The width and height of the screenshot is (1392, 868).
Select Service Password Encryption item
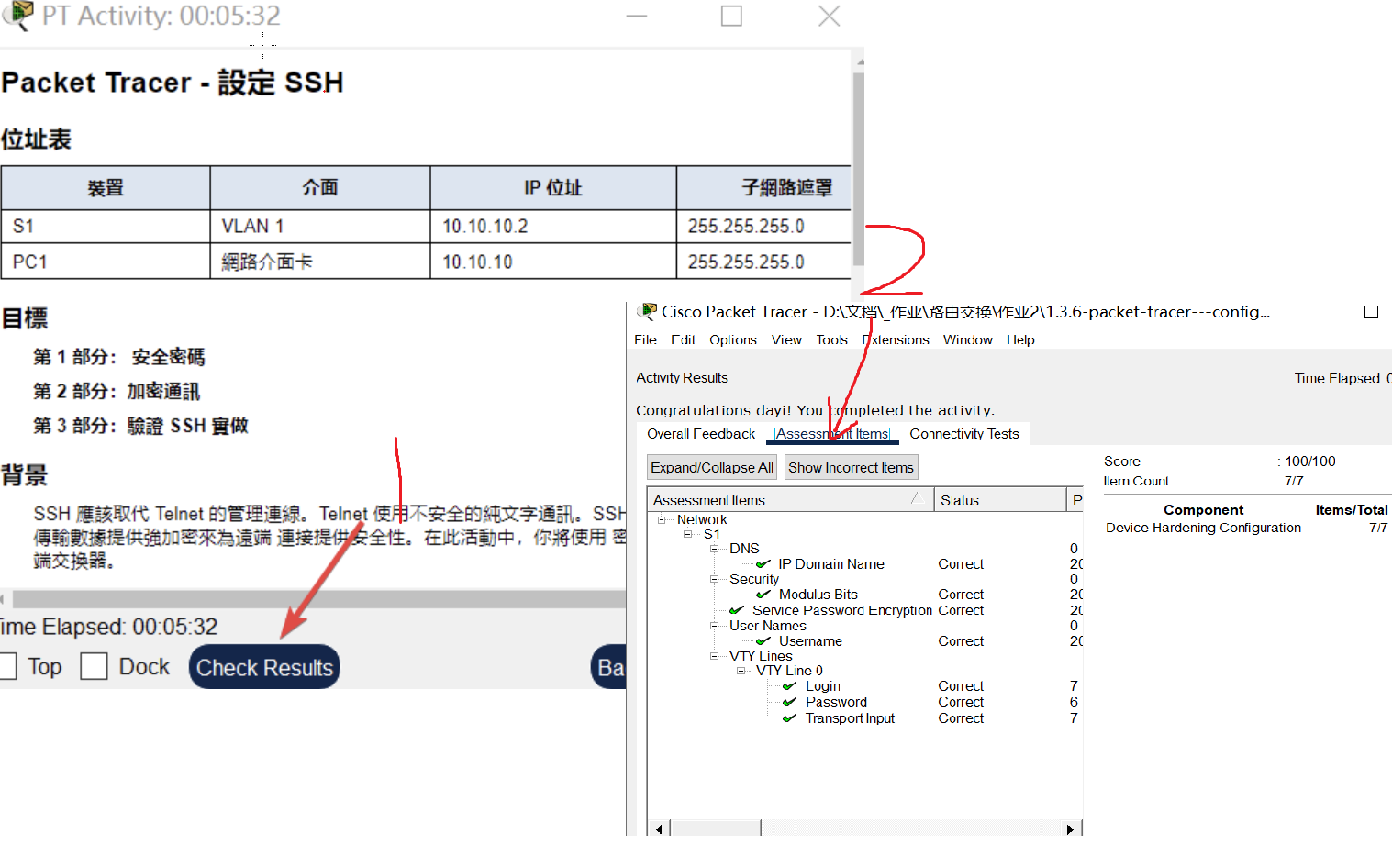click(x=842, y=610)
